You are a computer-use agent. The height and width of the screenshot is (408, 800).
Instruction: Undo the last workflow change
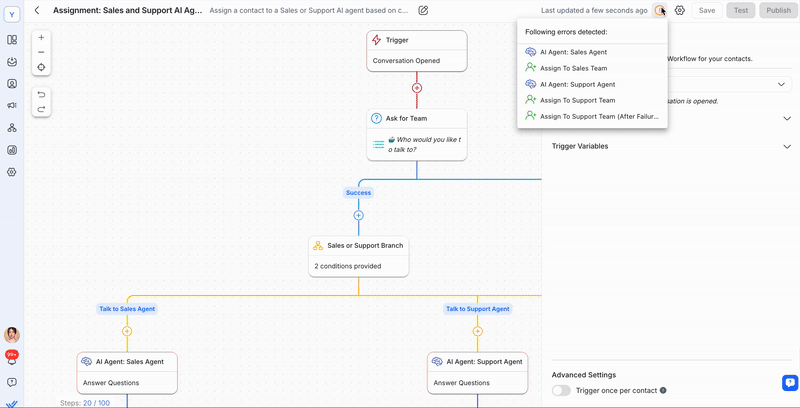point(41,94)
